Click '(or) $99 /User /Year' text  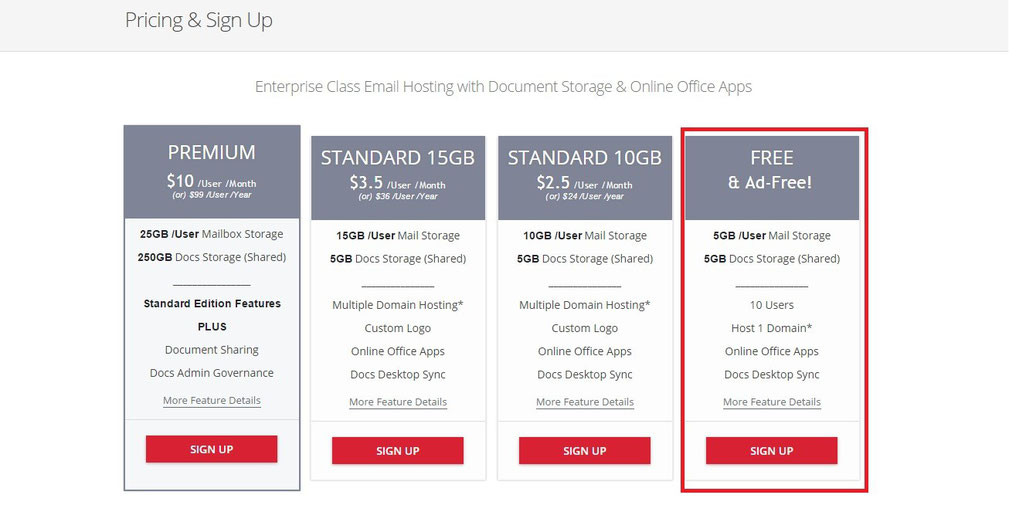pos(212,194)
